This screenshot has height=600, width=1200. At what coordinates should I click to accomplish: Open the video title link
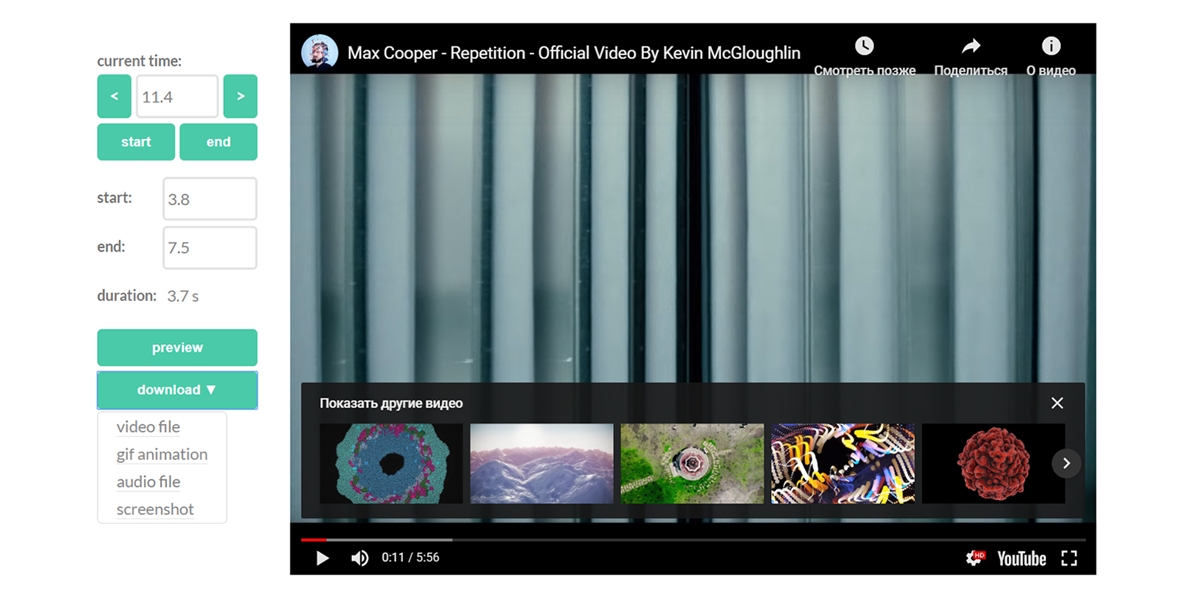(x=574, y=53)
